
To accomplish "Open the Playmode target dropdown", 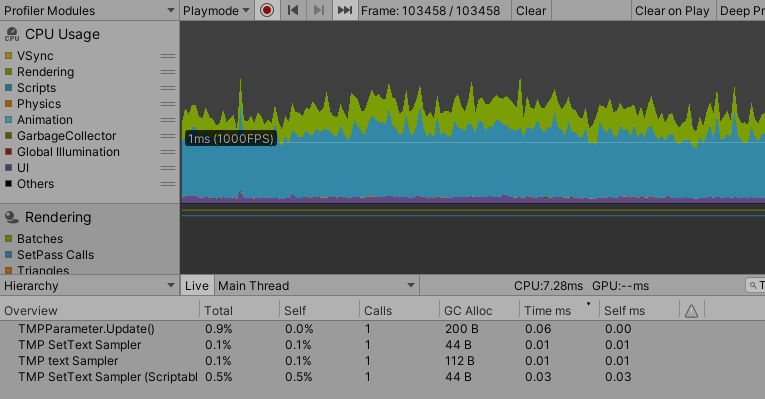I will (x=216, y=11).
